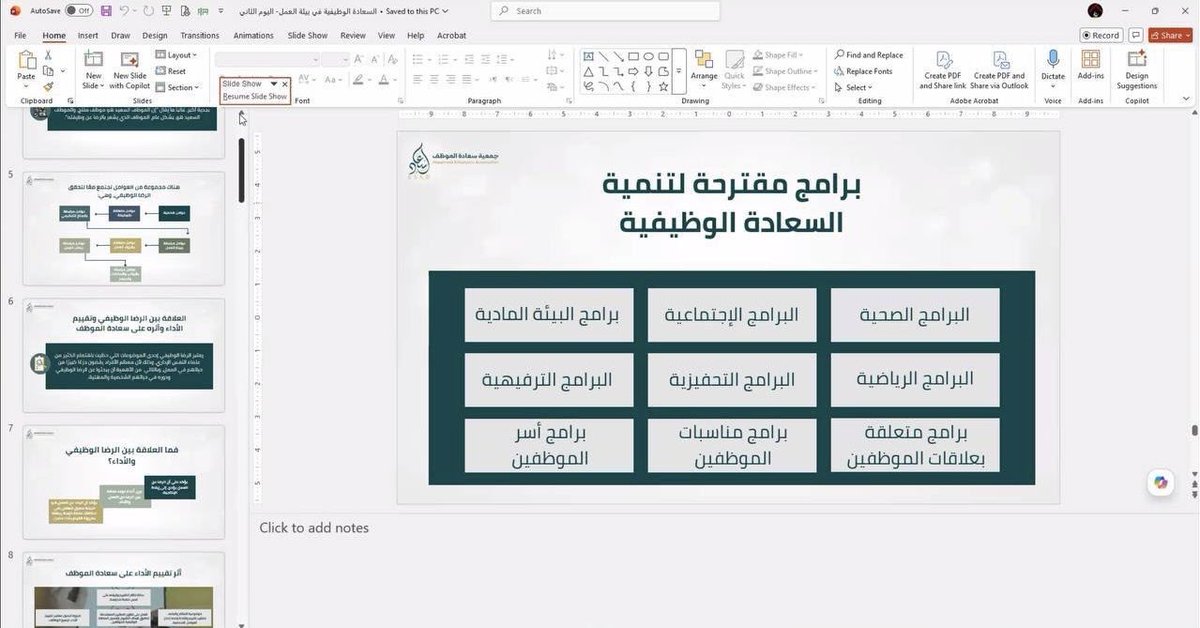Image resolution: width=1200 pixels, height=628 pixels.
Task: Select the Rectangle shape in gallery
Action: pos(634,56)
